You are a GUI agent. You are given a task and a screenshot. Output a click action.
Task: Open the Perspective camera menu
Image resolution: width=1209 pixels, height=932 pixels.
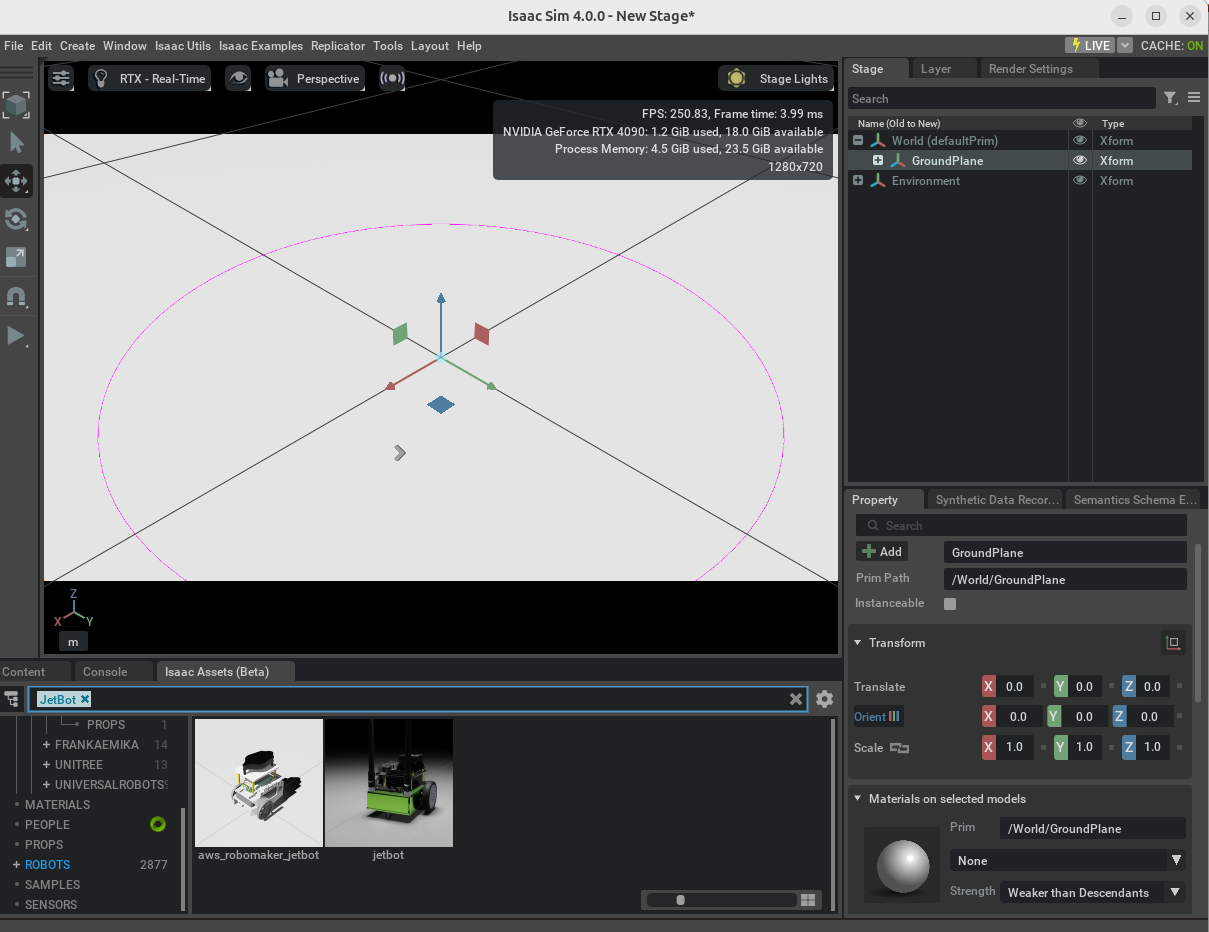click(x=314, y=79)
